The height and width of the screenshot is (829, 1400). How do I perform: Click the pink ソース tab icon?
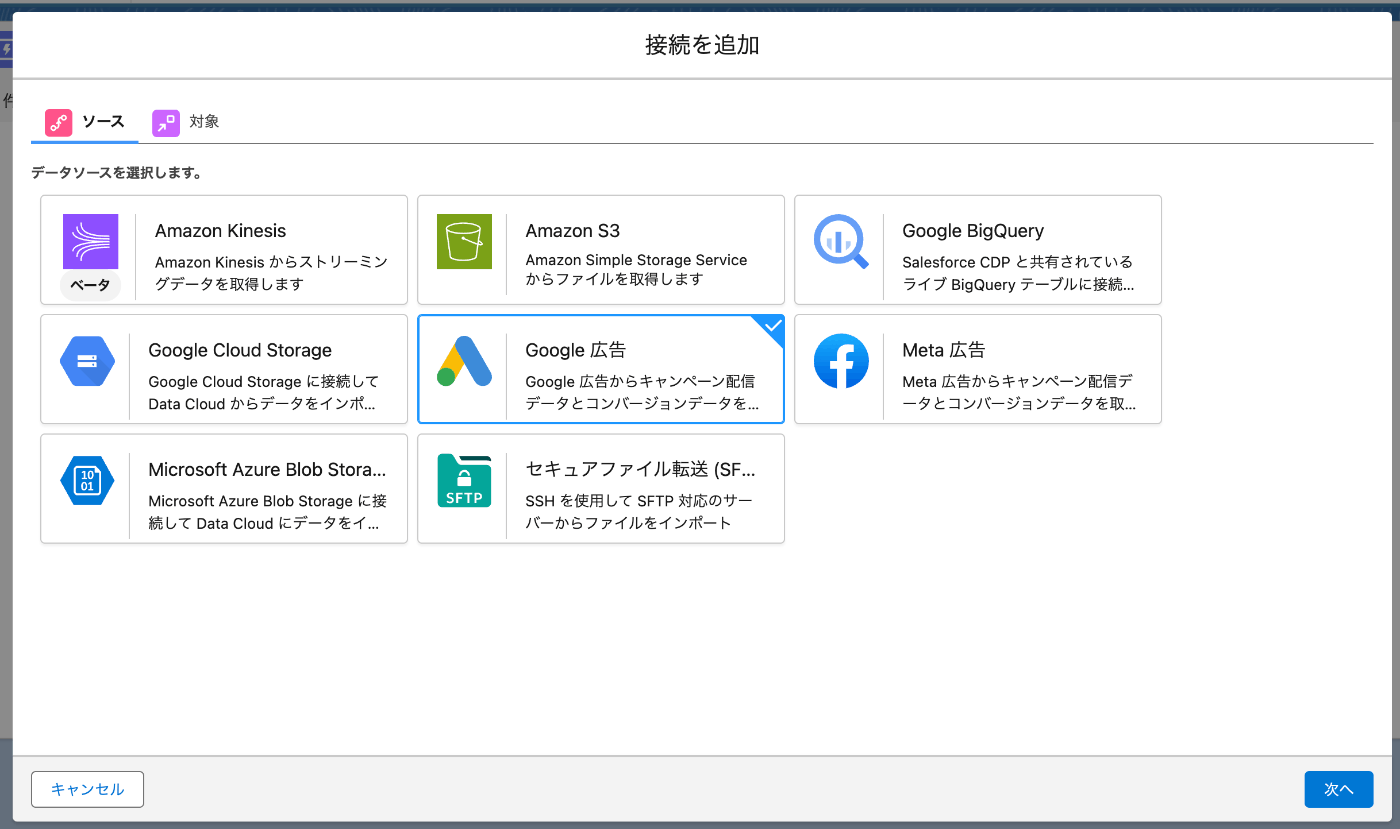pos(59,123)
